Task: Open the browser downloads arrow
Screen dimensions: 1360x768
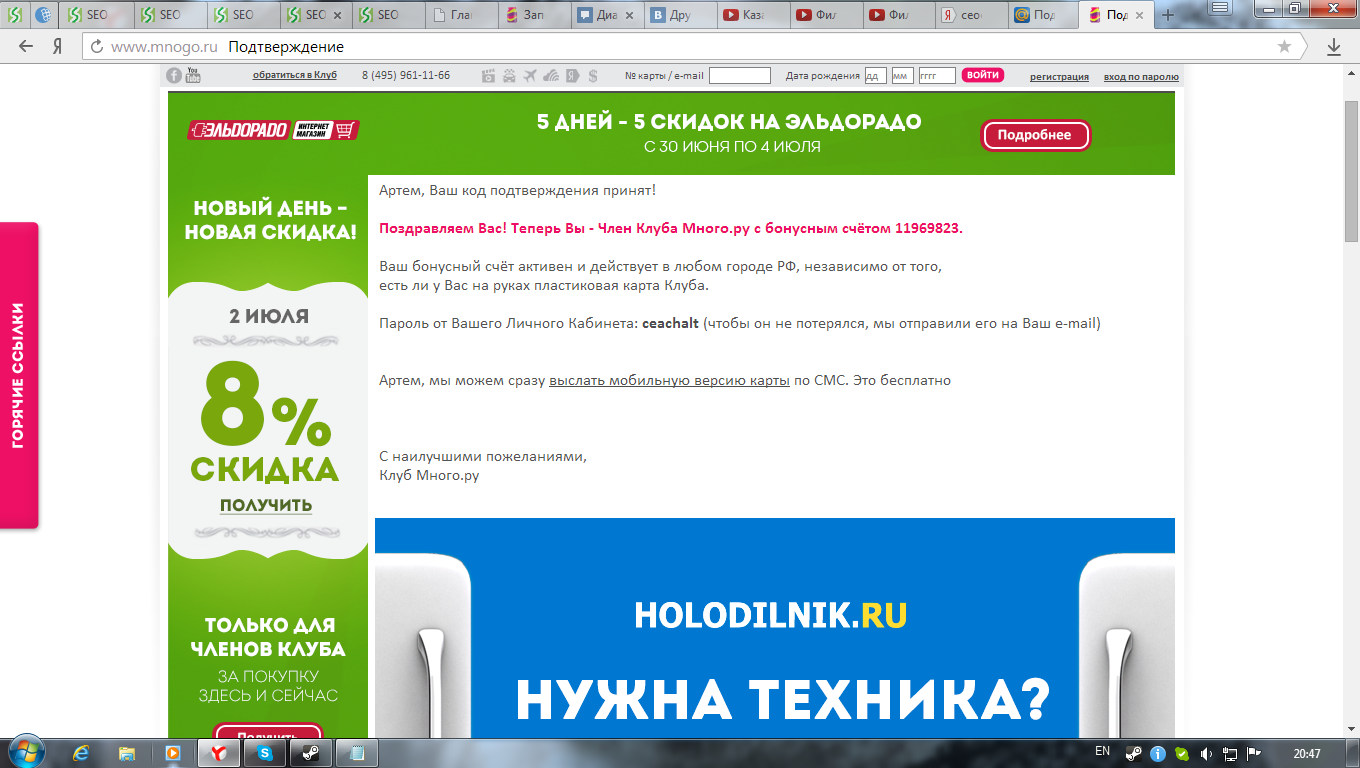Action: [x=1334, y=47]
